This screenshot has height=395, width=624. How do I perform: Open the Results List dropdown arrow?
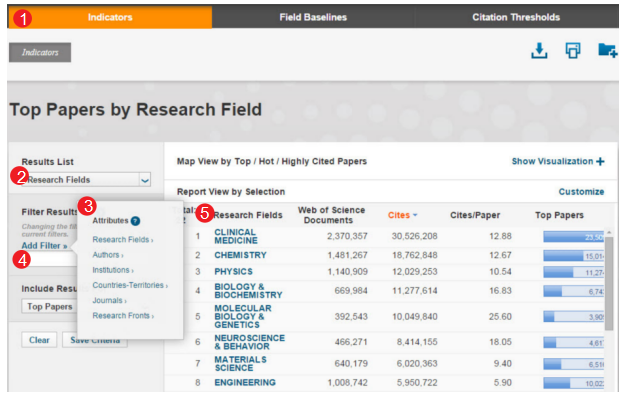(145, 180)
